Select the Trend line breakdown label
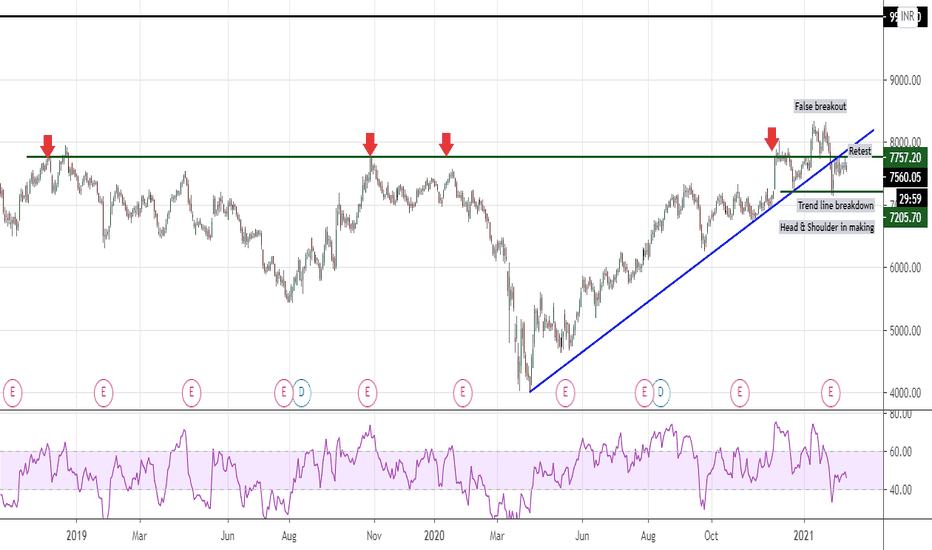Image resolution: width=932 pixels, height=550 pixels. [836, 205]
